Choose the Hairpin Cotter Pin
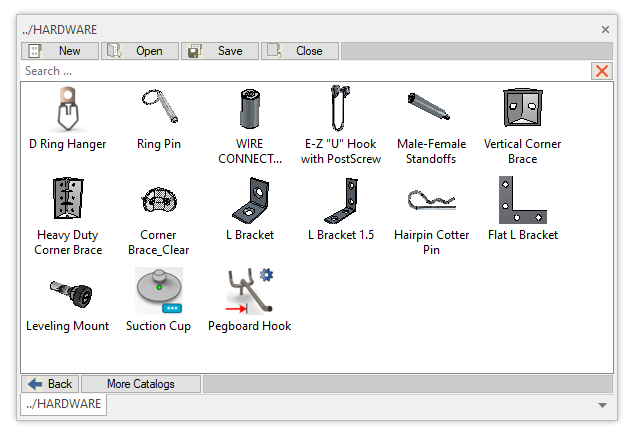Viewport: 642px width, 432px height. click(x=431, y=201)
